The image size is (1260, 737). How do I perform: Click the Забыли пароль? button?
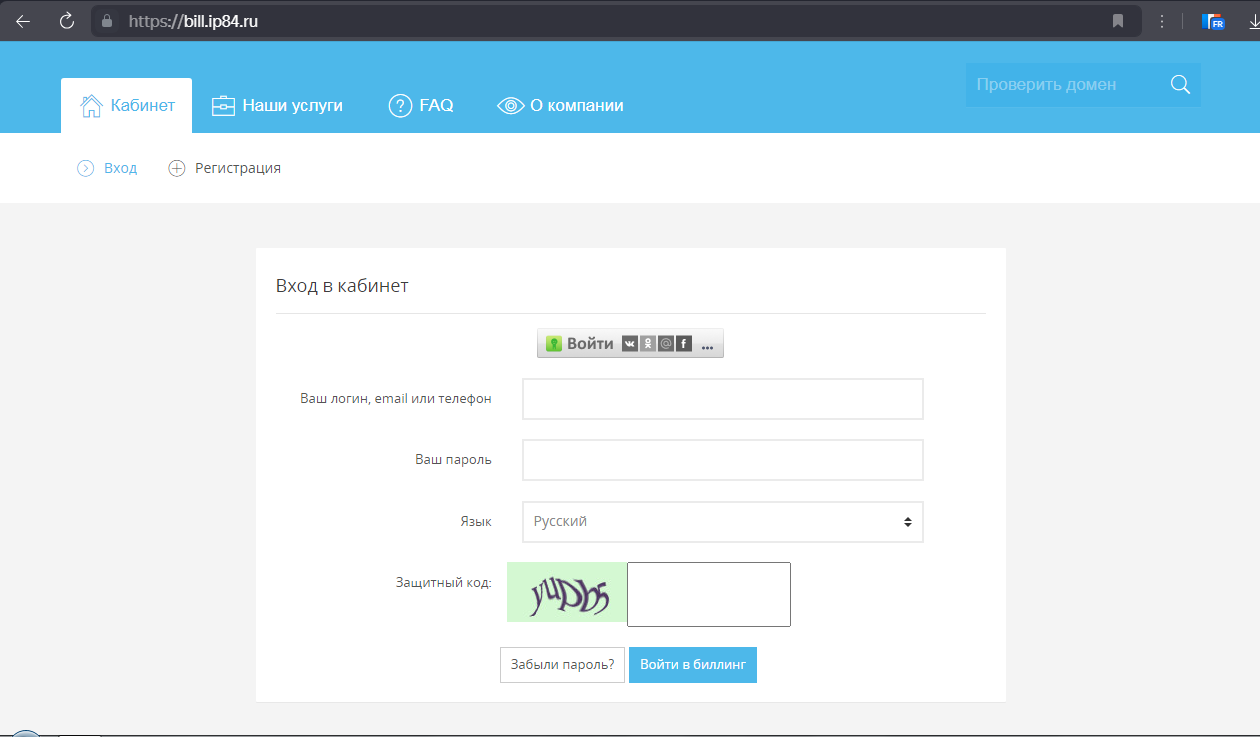[x=562, y=665]
